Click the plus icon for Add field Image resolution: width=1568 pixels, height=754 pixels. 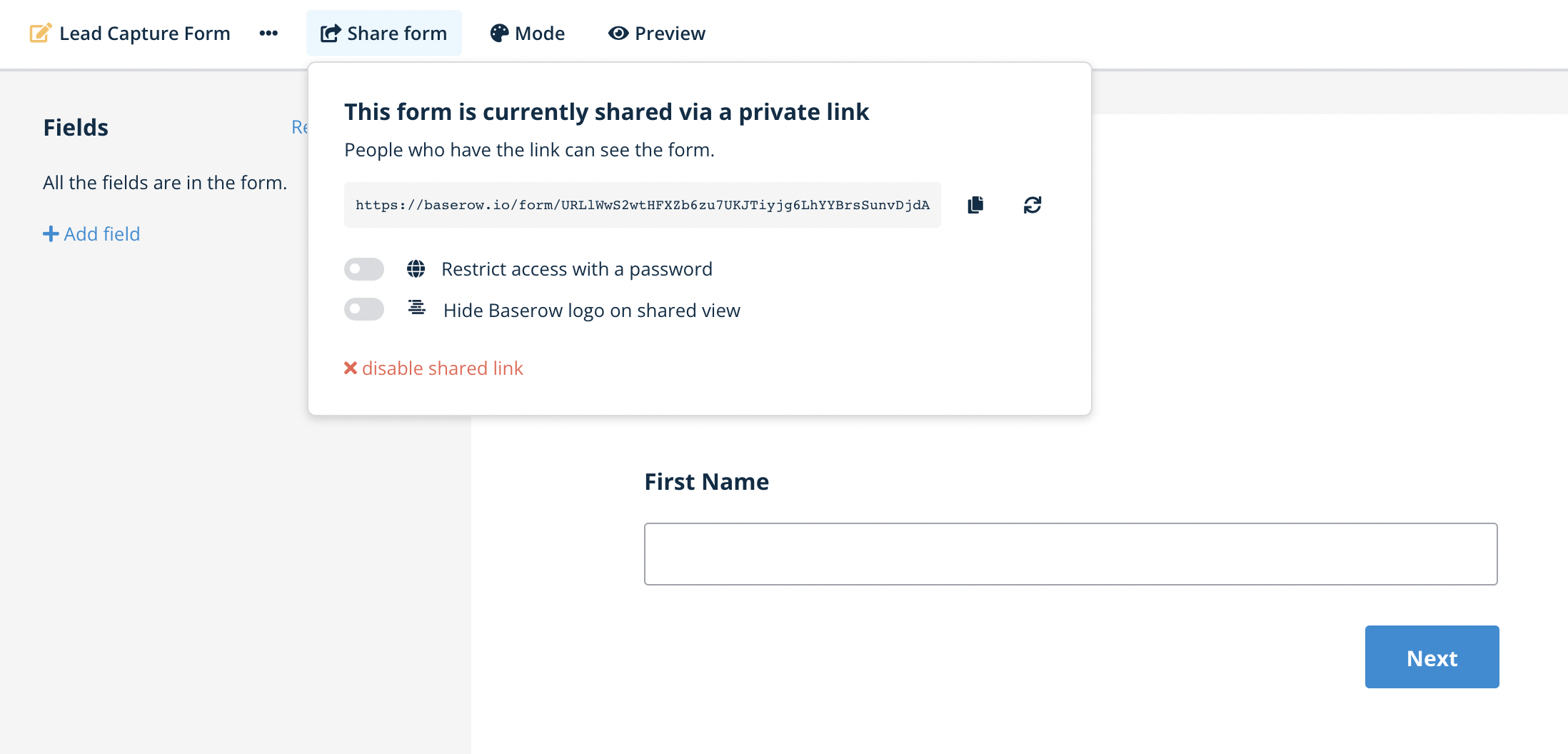pyautogui.click(x=51, y=233)
